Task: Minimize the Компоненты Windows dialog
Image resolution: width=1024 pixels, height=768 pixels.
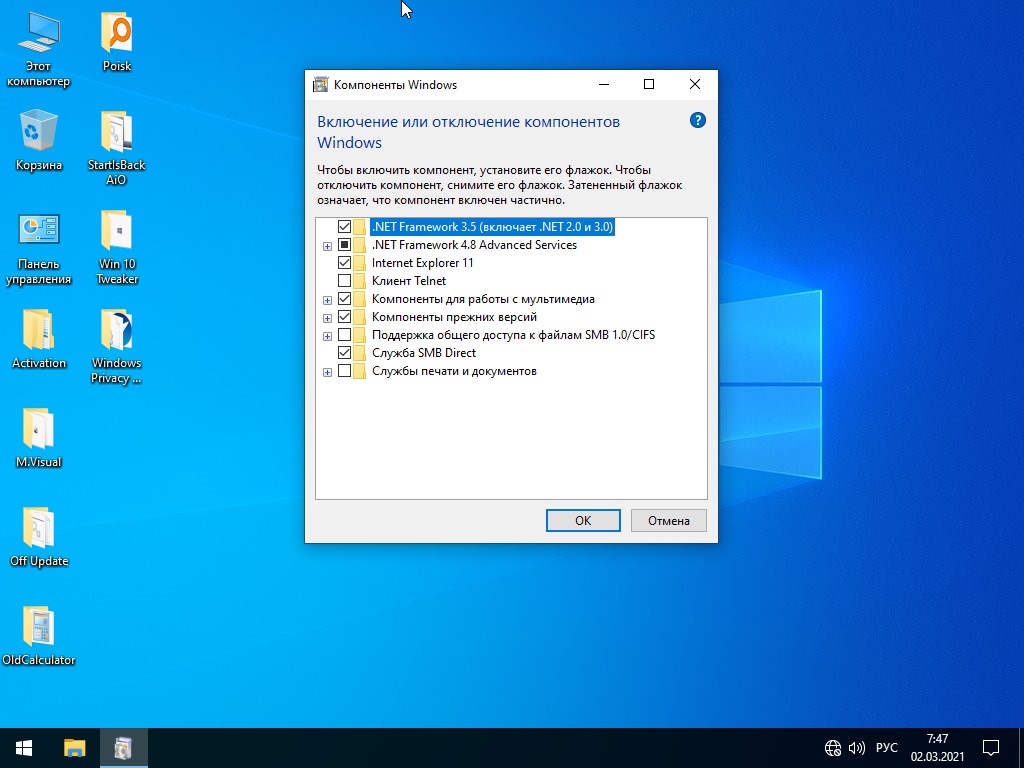Action: pyautogui.click(x=604, y=84)
